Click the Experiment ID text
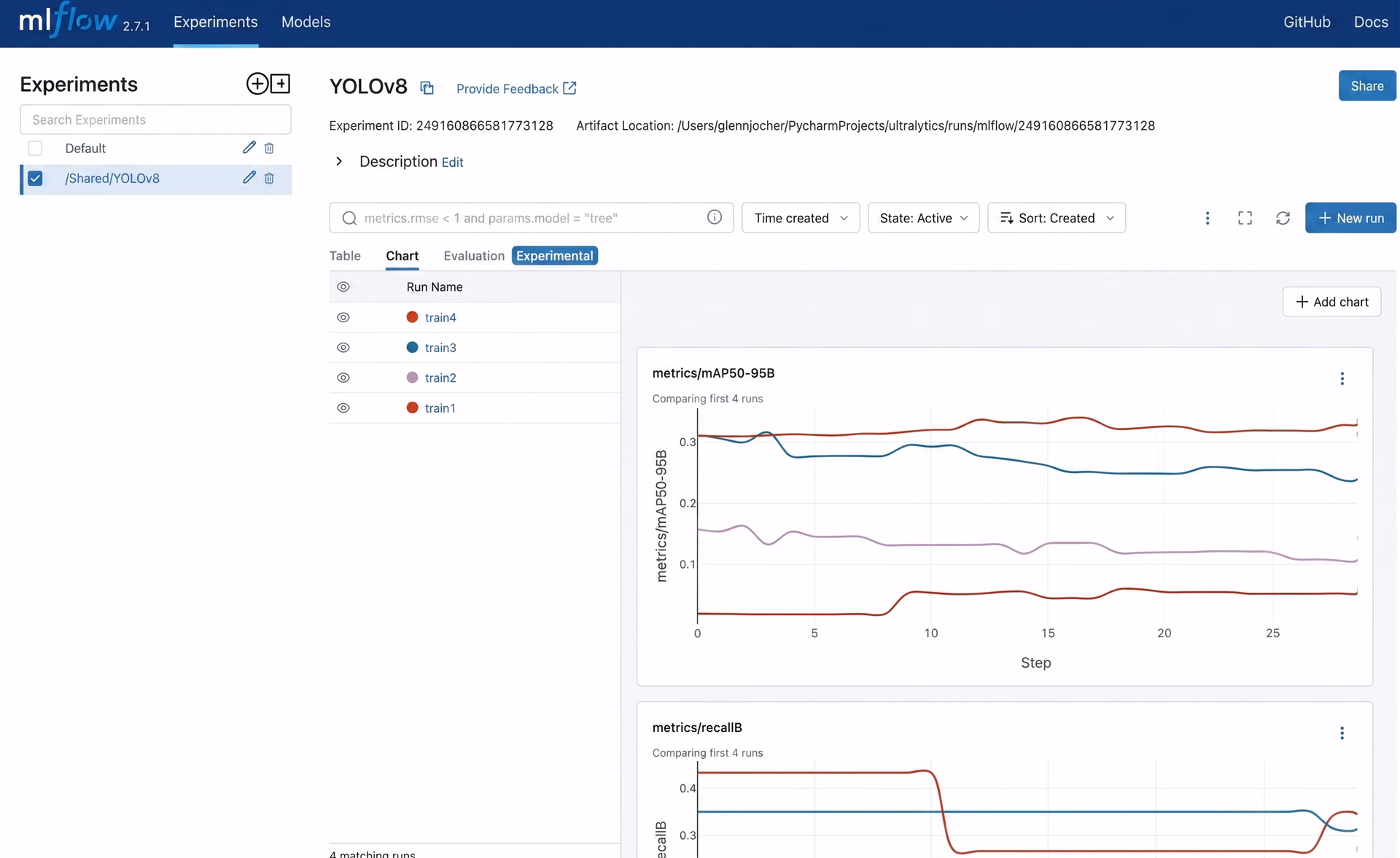Image resolution: width=1400 pixels, height=858 pixels. pyautogui.click(x=441, y=125)
